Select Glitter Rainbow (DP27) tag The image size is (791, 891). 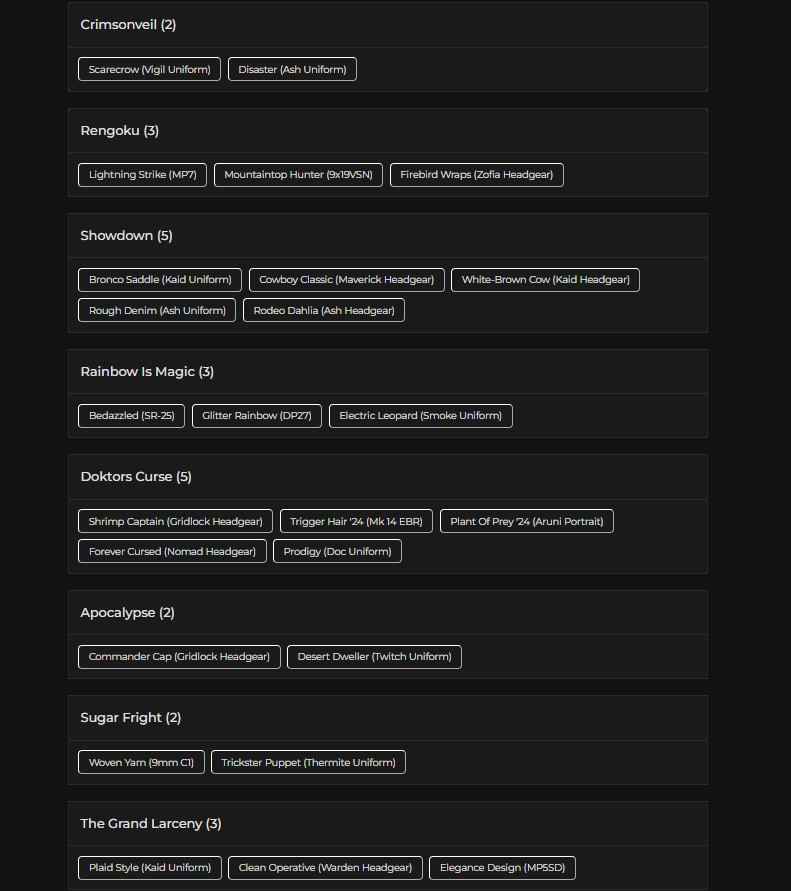(256, 416)
